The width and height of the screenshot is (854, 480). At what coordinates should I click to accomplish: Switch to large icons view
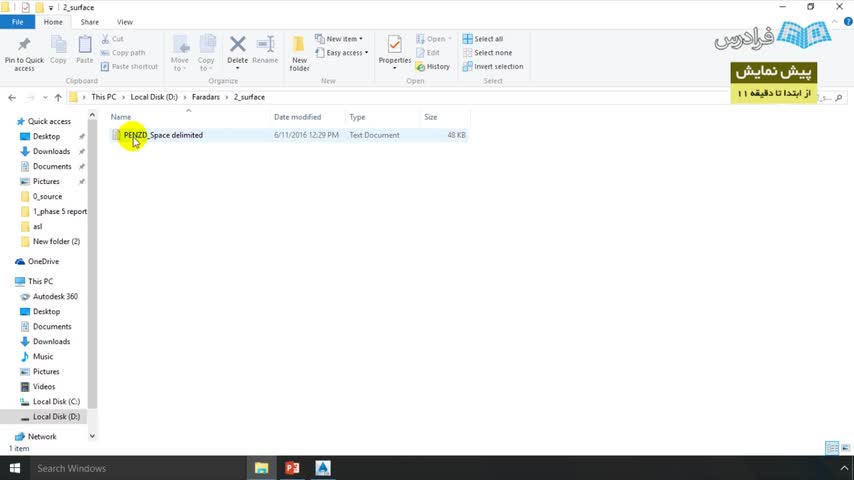click(x=845, y=448)
